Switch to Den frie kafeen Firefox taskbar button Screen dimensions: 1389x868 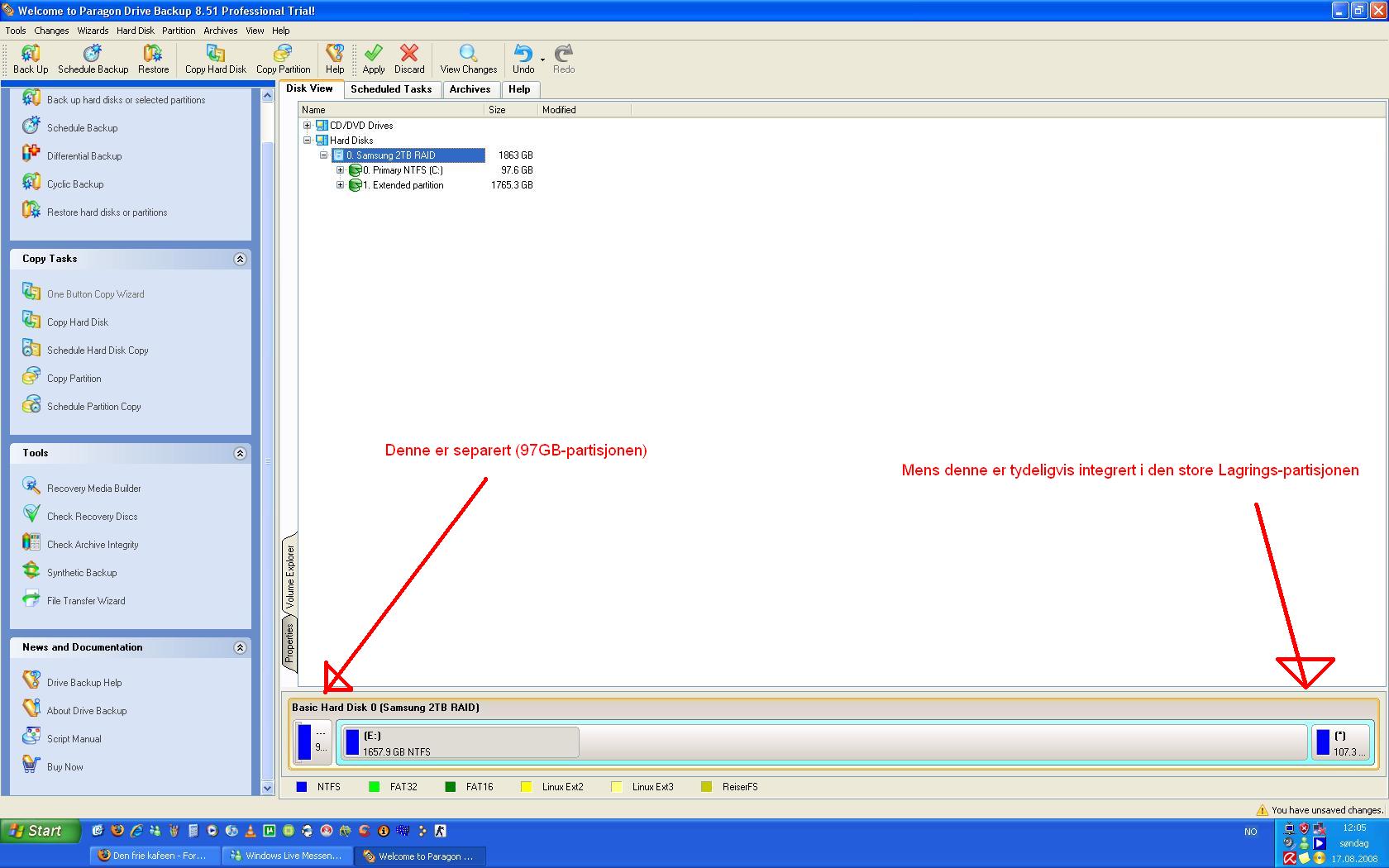point(155,856)
